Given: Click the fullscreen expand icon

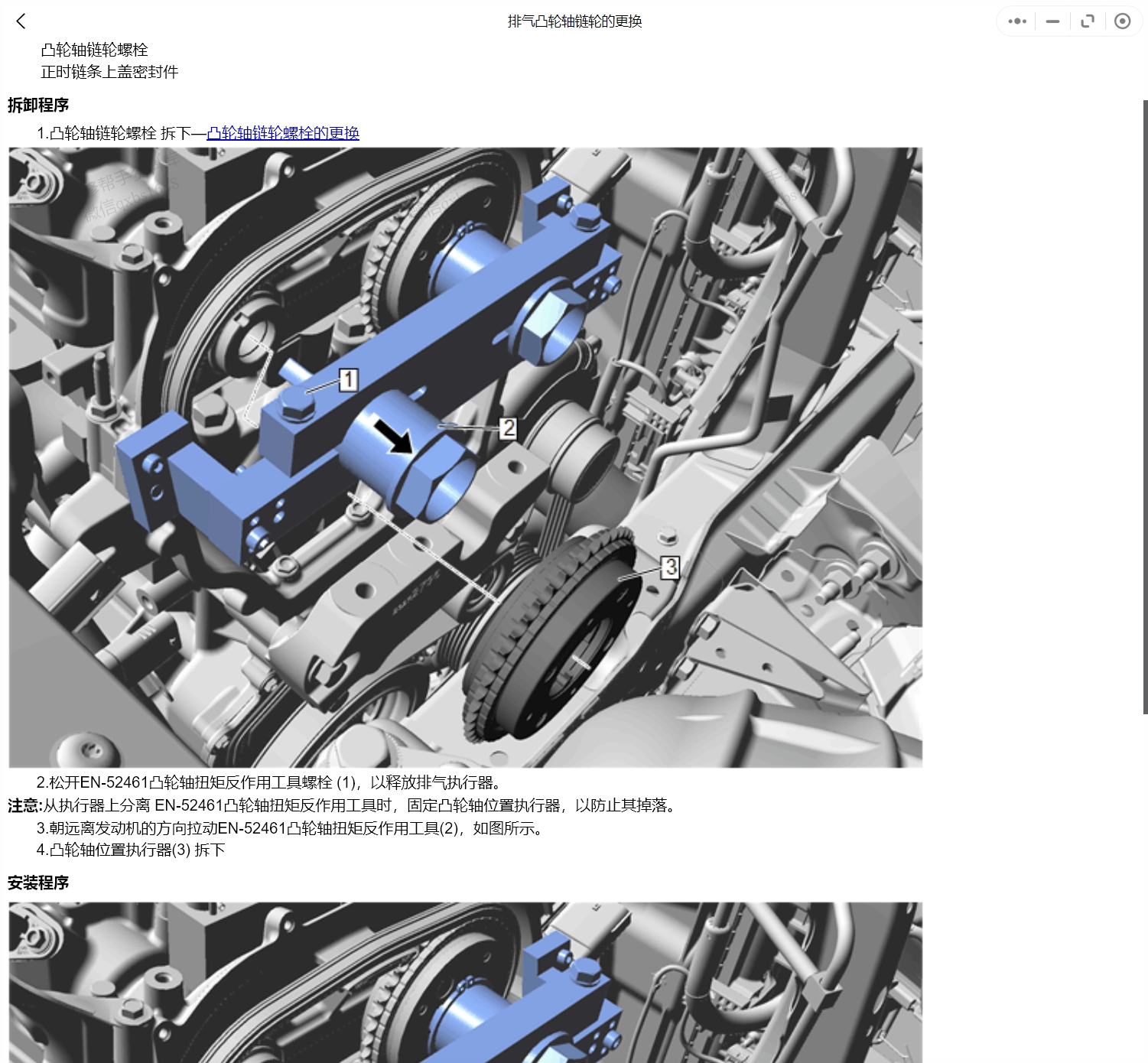Looking at the screenshot, I should (1087, 21).
